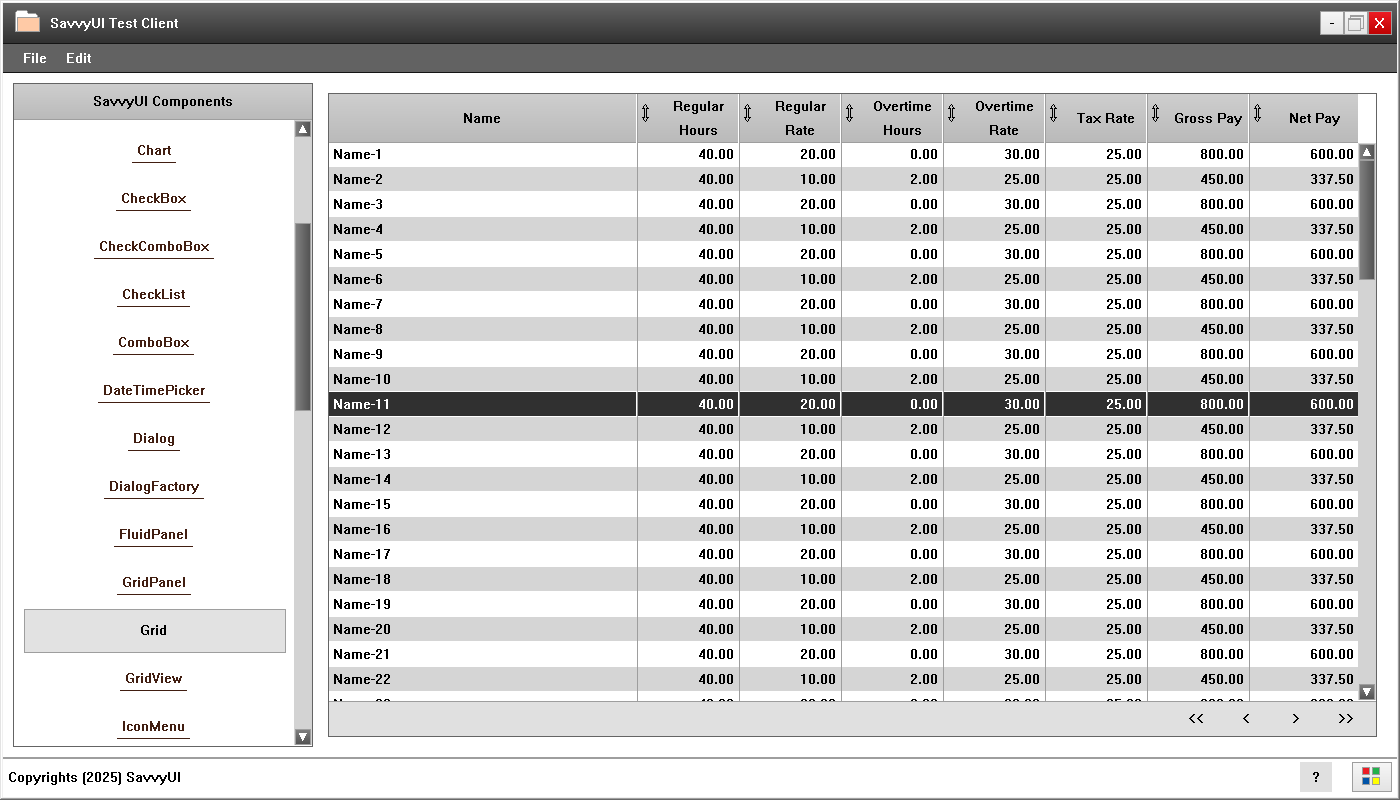Sort Net Pay using its arrow icon
This screenshot has width=1400, height=800.
(x=1257, y=114)
